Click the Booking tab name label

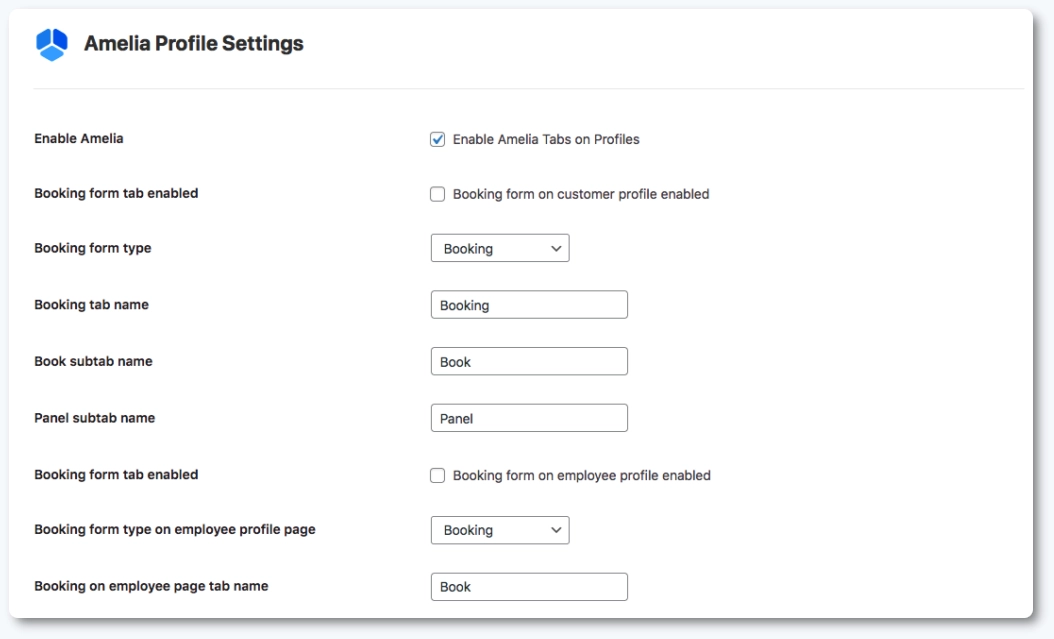[x=91, y=305]
